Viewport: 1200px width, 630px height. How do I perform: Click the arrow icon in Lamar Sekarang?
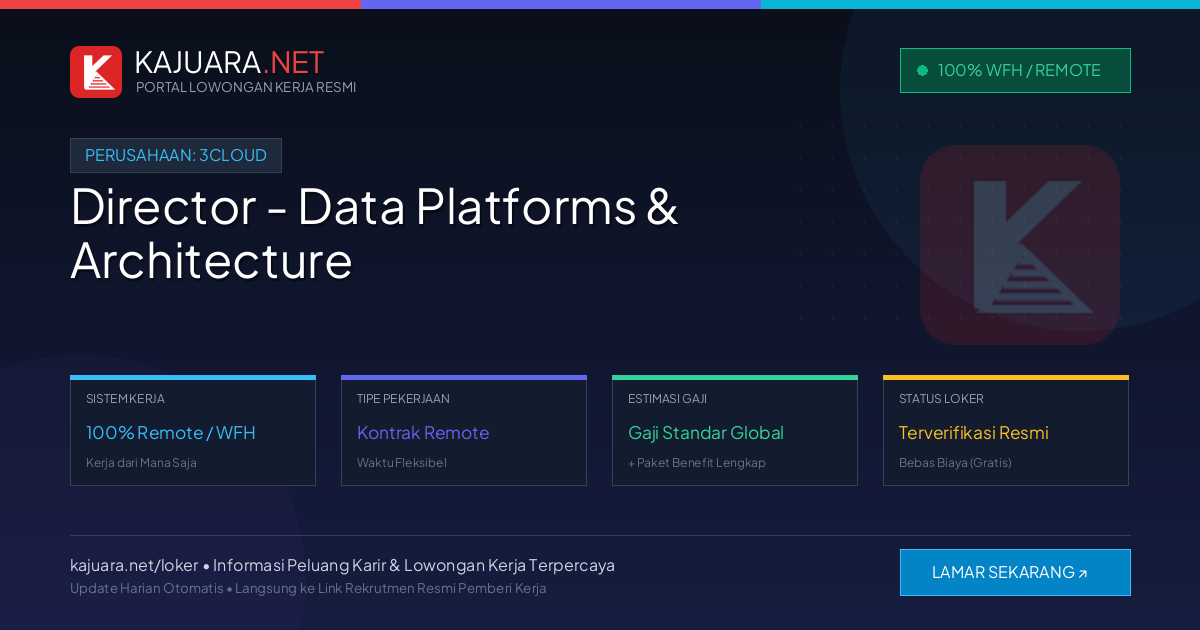(1082, 574)
